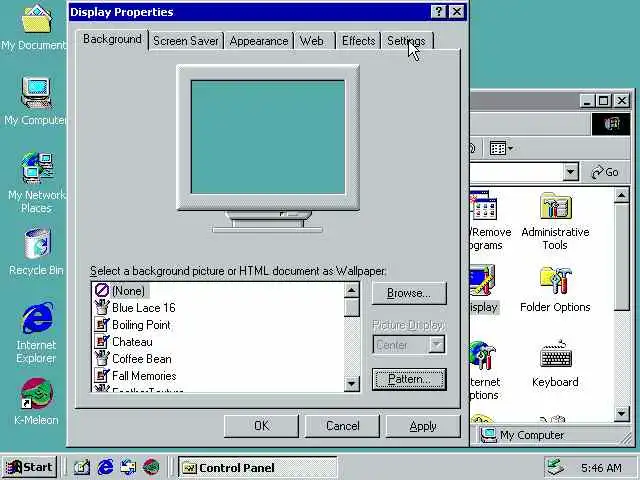The image size is (640, 480).
Task: Select Blue Lace 16 wallpaper
Action: [144, 308]
